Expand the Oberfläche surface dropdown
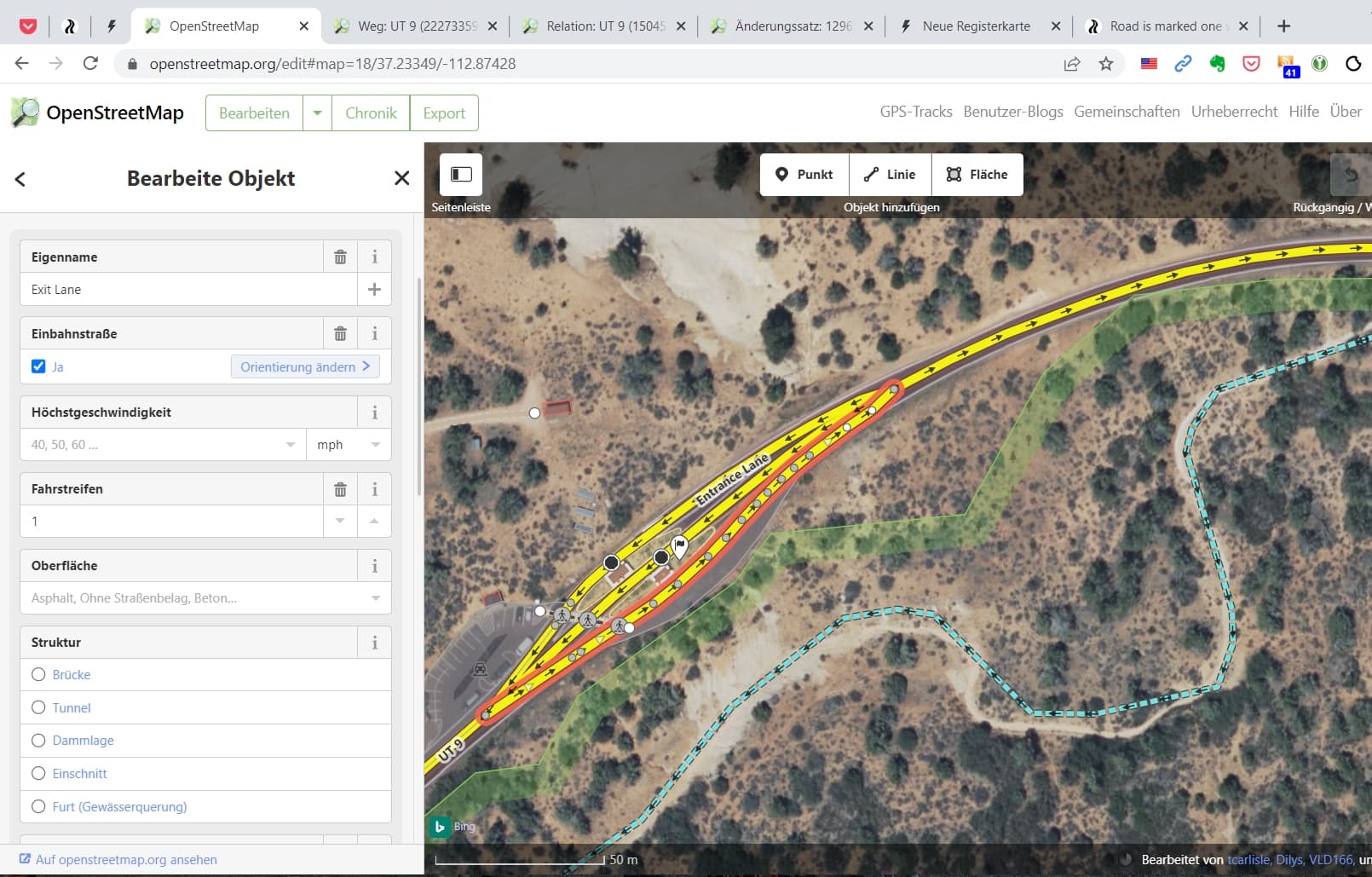Viewport: 1372px width, 877px height. 375,598
